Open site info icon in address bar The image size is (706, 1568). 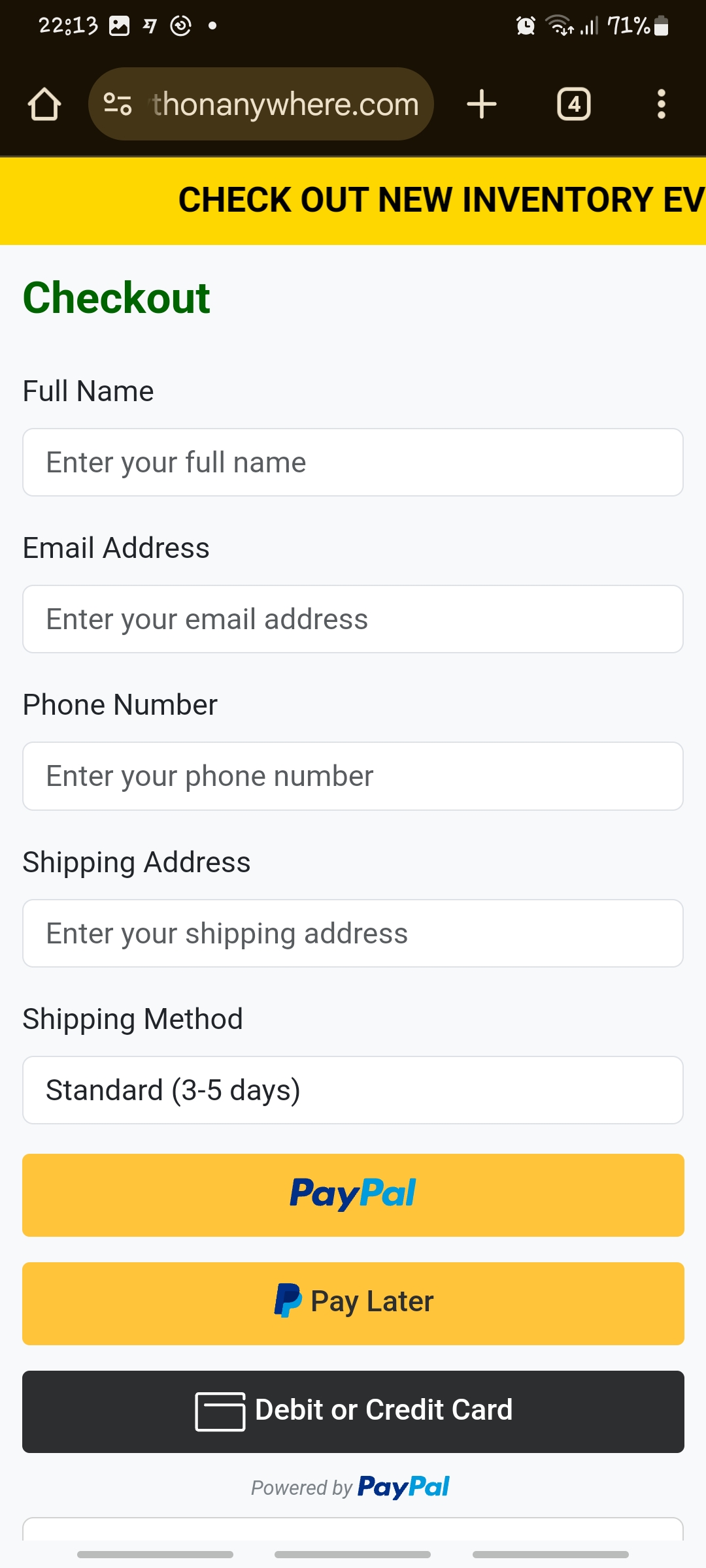(118, 105)
